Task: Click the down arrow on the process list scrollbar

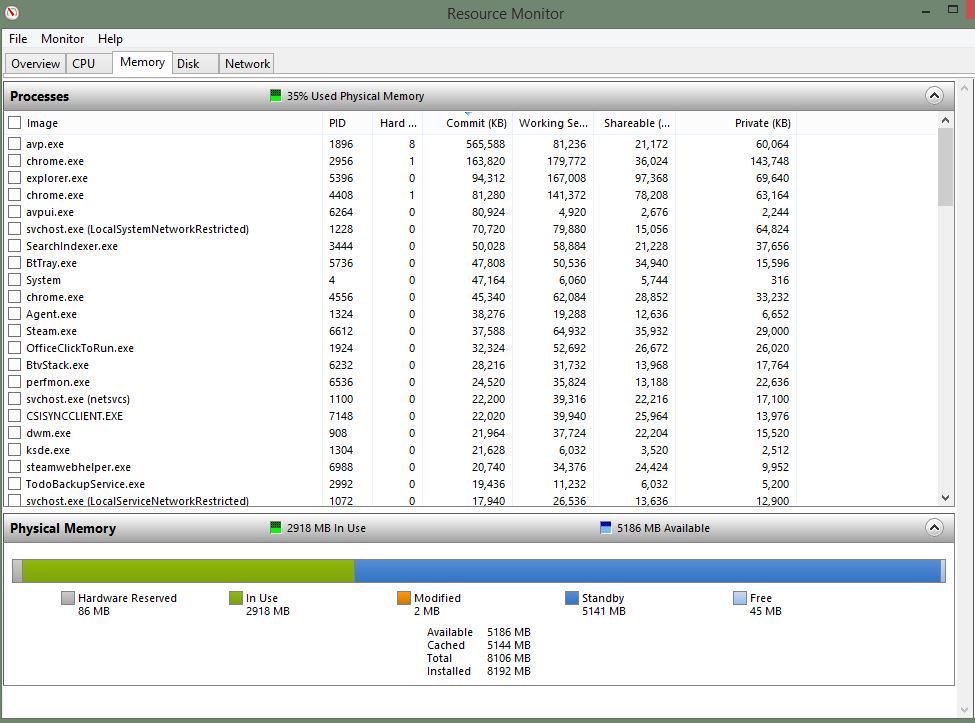Action: click(944, 497)
